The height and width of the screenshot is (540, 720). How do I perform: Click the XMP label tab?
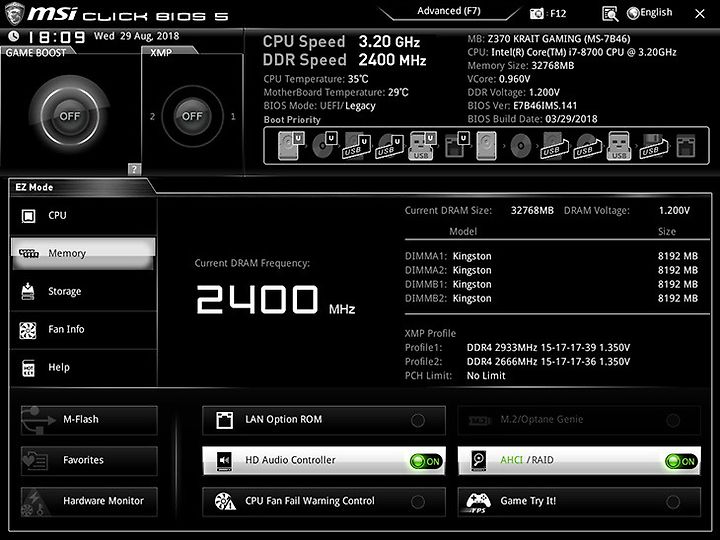(161, 52)
